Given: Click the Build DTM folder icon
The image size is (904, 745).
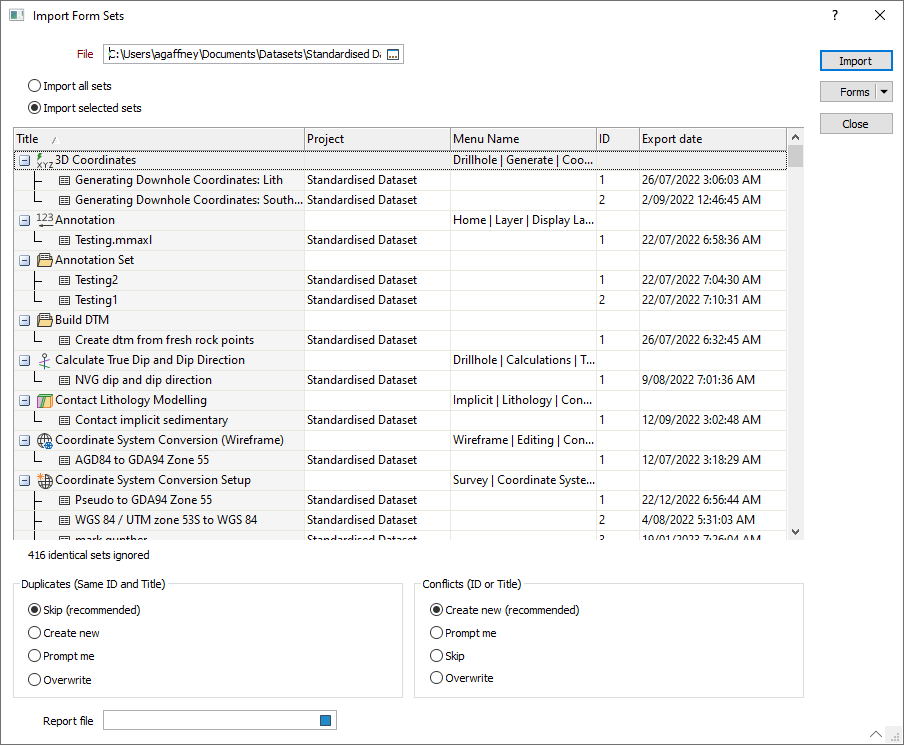Looking at the screenshot, I should click(x=44, y=320).
